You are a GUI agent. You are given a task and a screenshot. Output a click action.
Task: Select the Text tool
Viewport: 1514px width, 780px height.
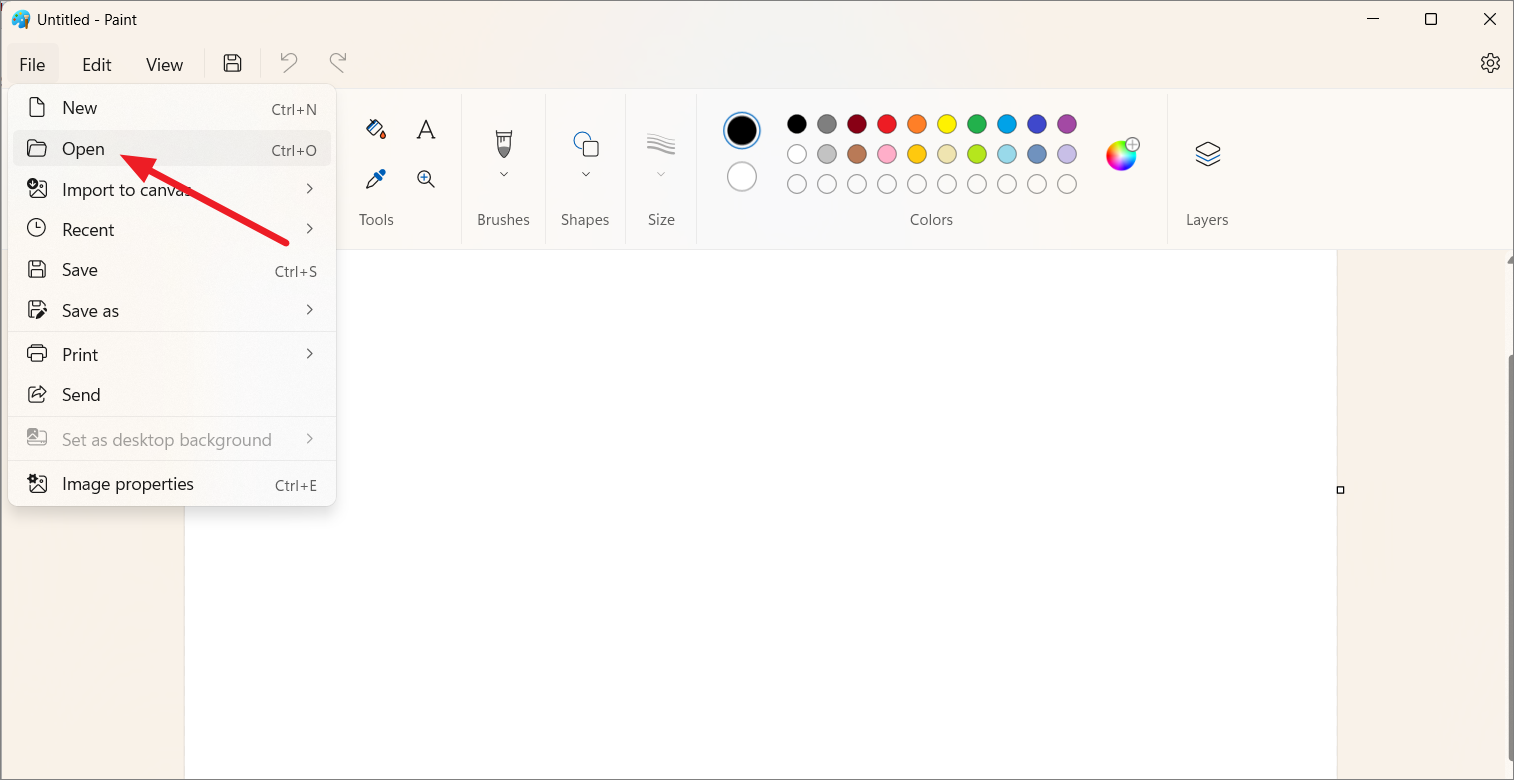[x=426, y=129]
